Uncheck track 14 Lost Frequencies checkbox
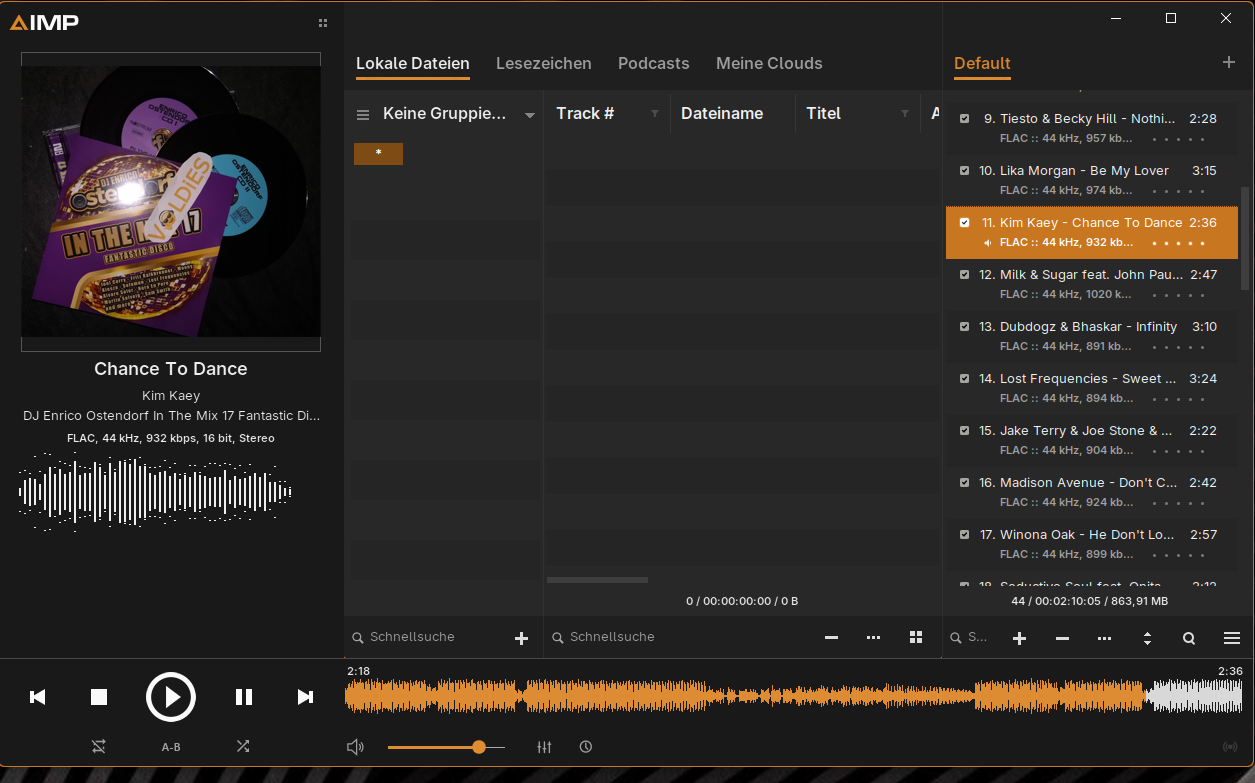Viewport: 1255px width, 783px height. tap(964, 378)
